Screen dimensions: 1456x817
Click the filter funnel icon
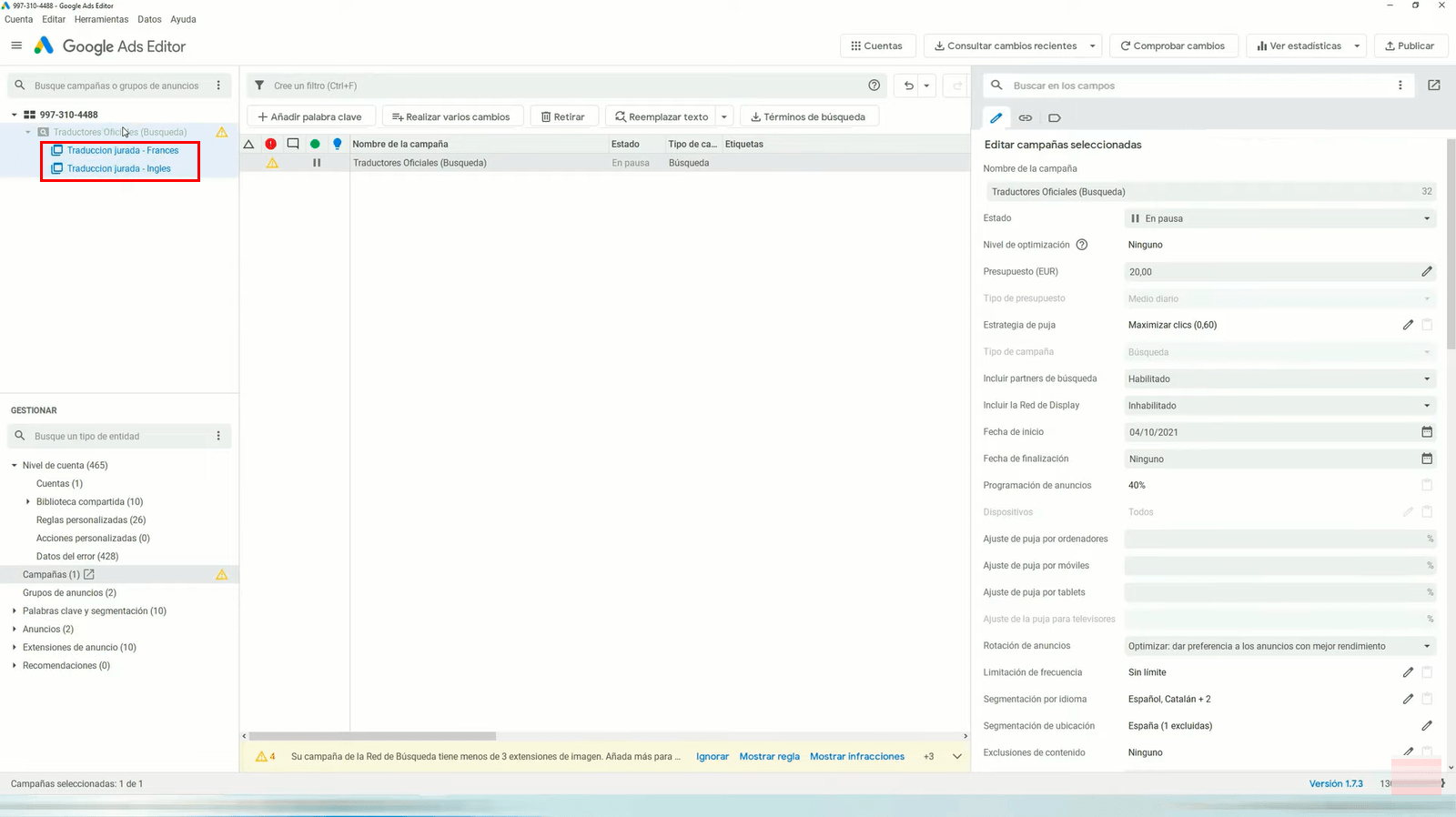point(259,86)
